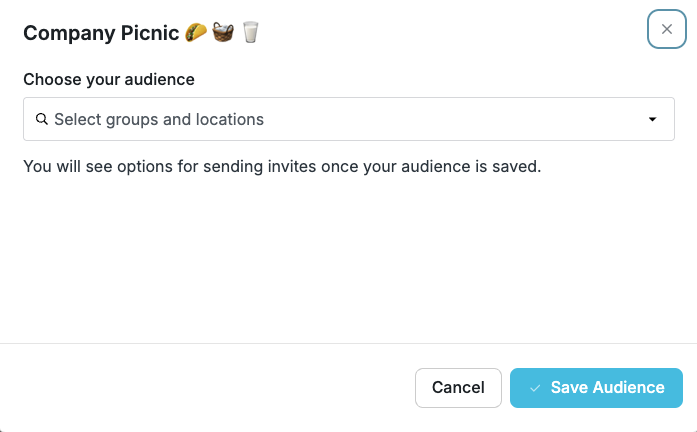Screen dimensions: 697x432
Task: Click the glass of milk emoji
Action: point(250,32)
